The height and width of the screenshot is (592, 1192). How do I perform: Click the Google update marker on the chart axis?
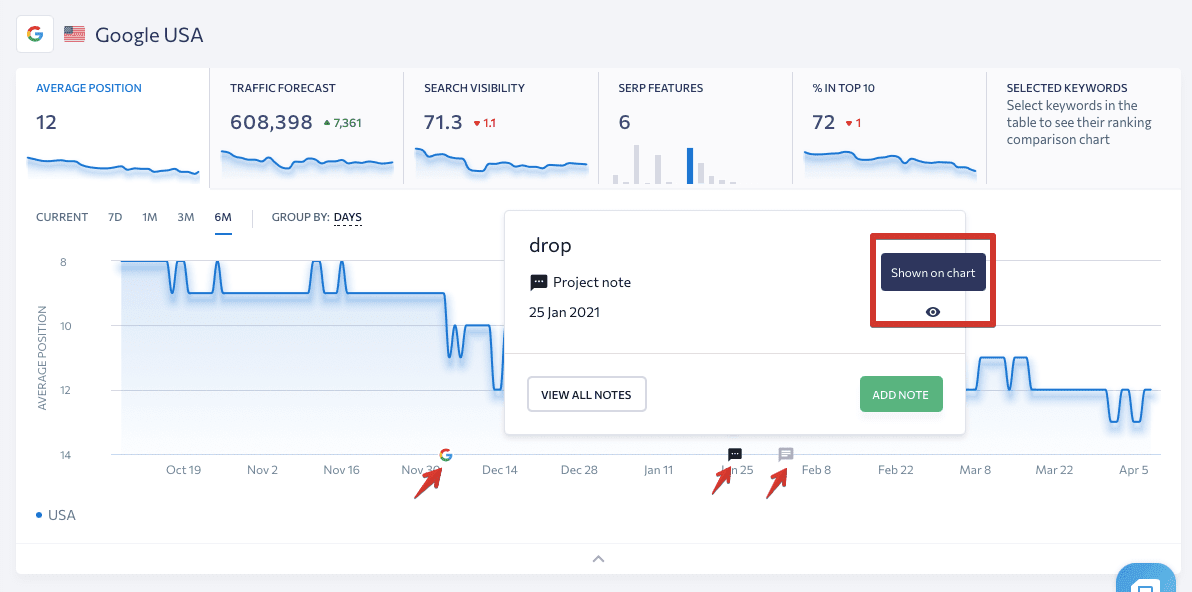[446, 454]
